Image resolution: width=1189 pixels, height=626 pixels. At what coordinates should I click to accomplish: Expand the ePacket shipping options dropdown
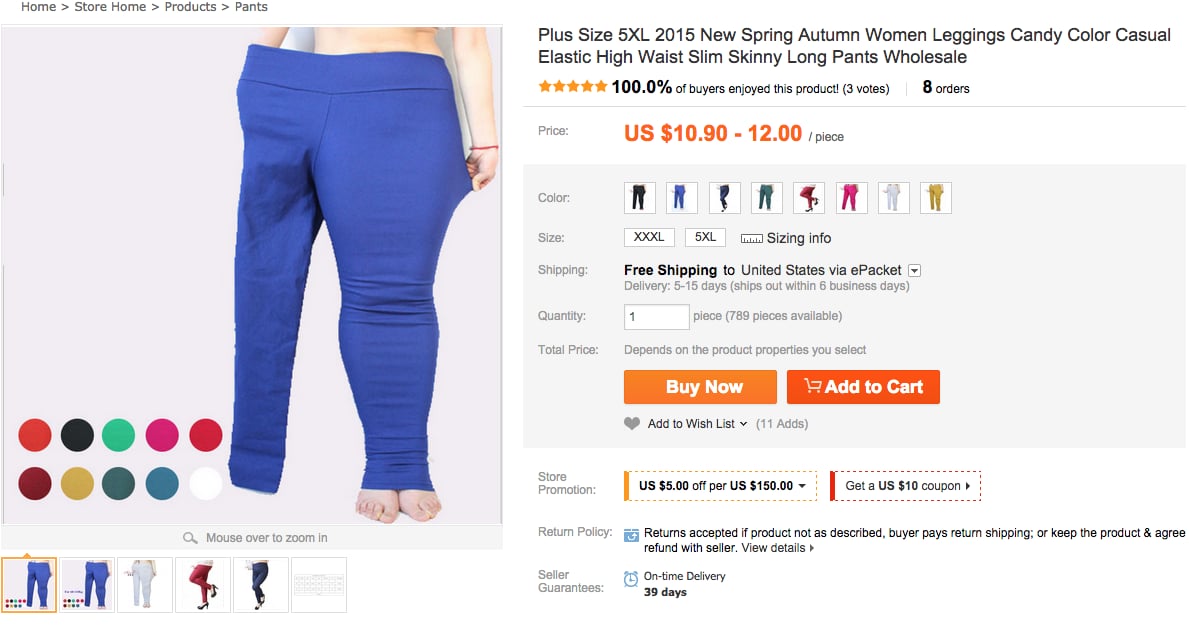(x=913, y=270)
